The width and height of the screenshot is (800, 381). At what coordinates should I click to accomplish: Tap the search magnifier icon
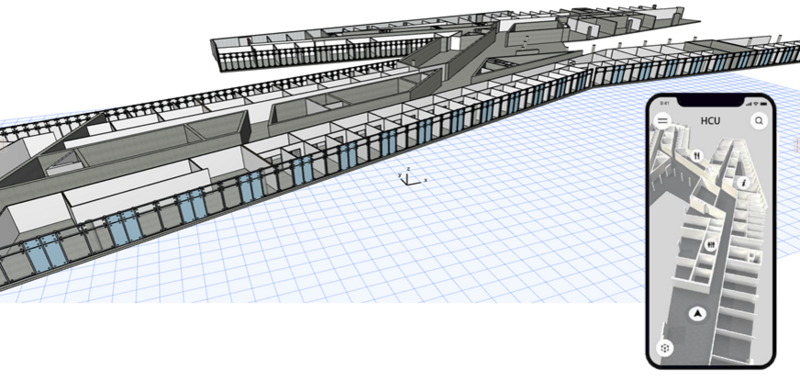click(759, 121)
